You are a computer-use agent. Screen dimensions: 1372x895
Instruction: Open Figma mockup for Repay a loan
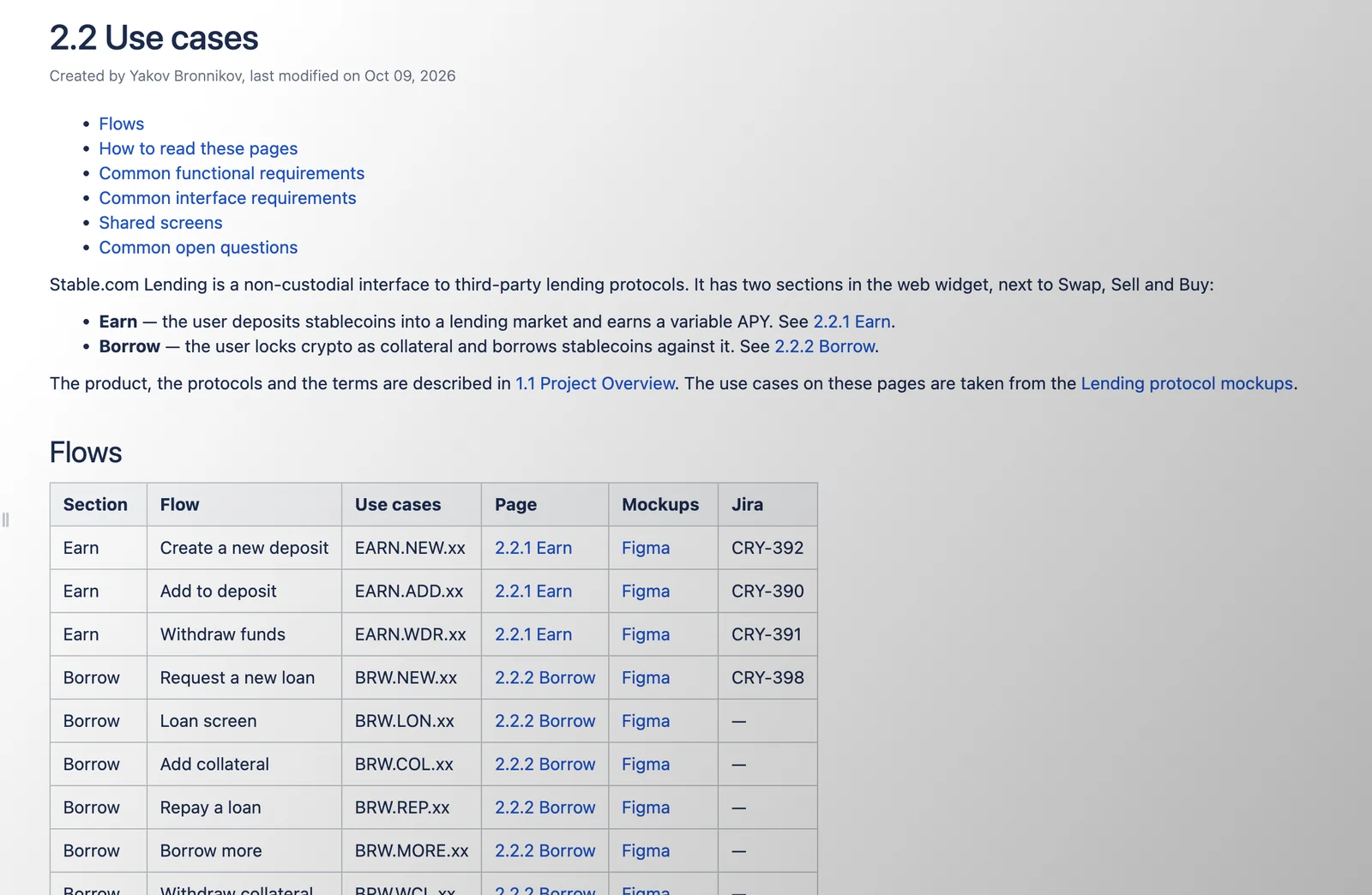646,808
